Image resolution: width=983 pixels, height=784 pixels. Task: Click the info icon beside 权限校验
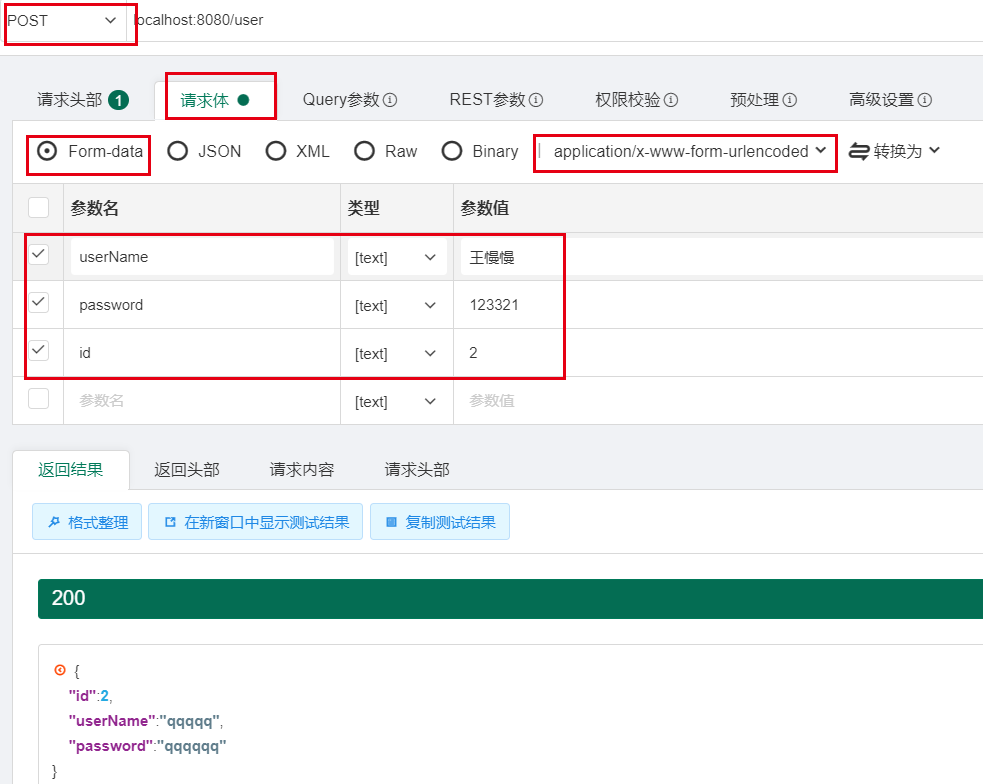tap(672, 99)
